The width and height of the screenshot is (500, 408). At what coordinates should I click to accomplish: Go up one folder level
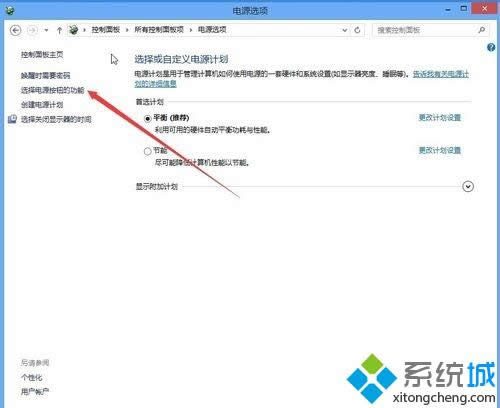(x=59, y=30)
